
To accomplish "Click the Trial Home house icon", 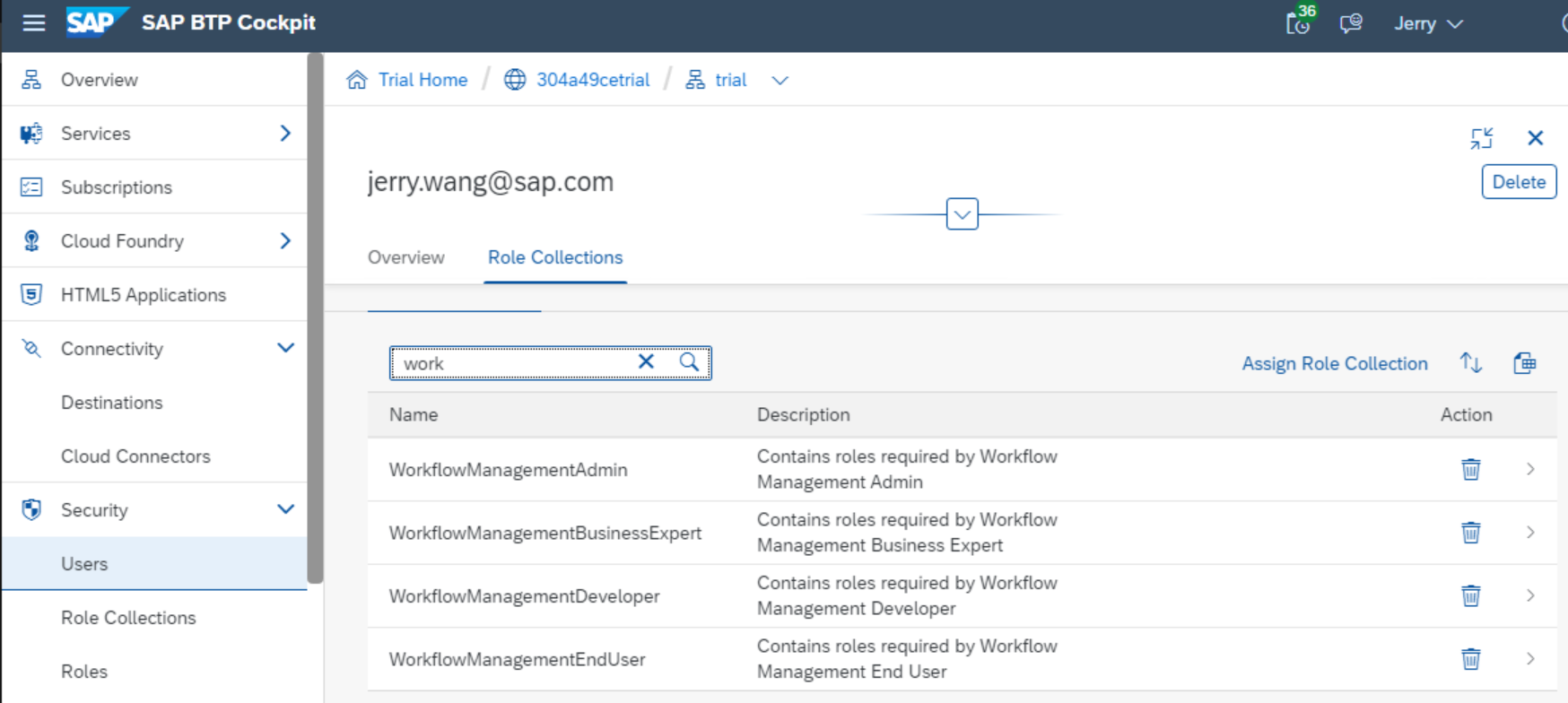I will (357, 80).
